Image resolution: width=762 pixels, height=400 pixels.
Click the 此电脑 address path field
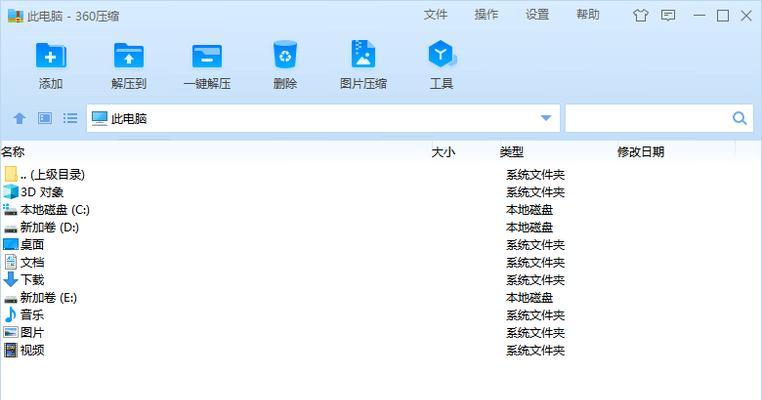[323, 118]
